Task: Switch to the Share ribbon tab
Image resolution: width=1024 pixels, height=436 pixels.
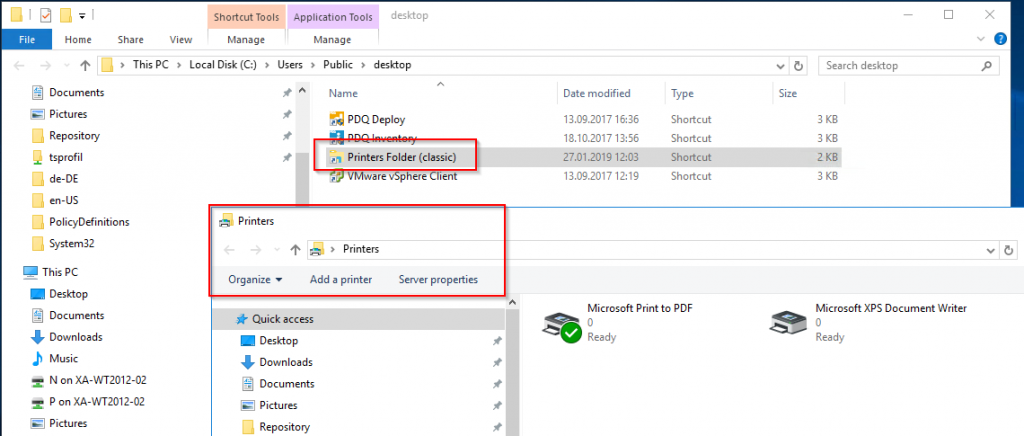Action: 131,39
